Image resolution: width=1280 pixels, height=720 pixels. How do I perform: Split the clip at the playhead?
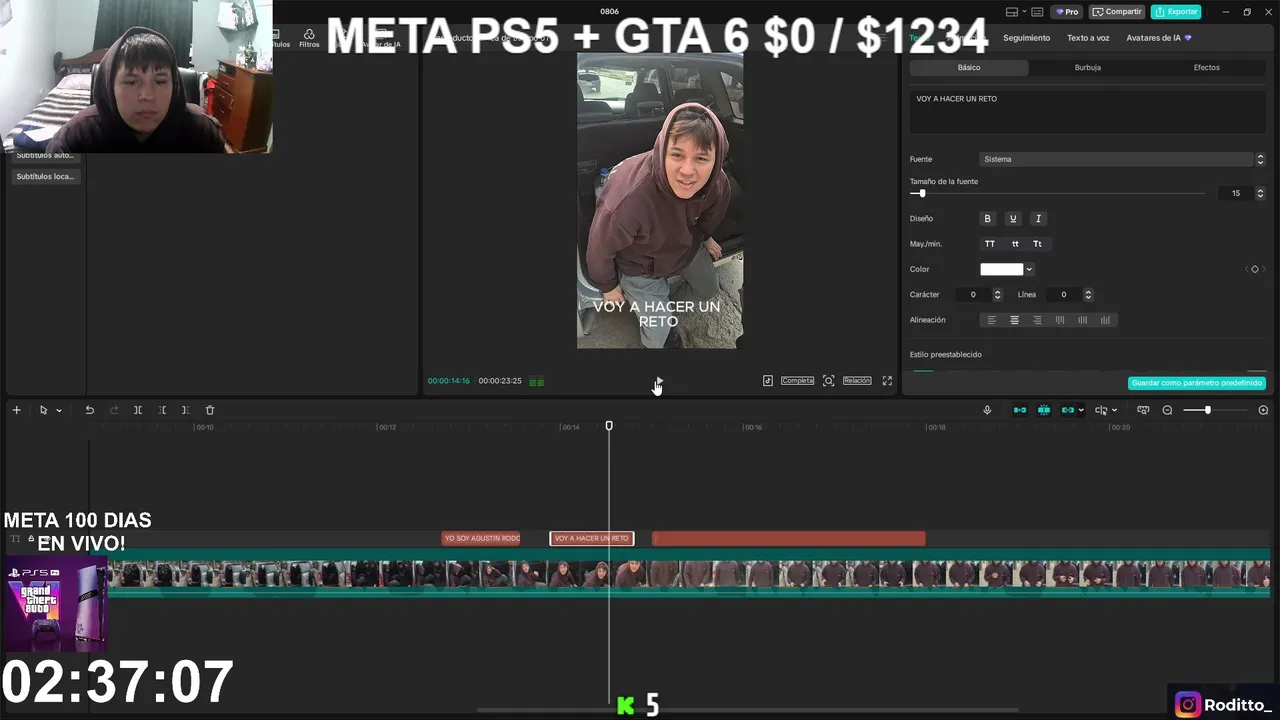click(138, 410)
